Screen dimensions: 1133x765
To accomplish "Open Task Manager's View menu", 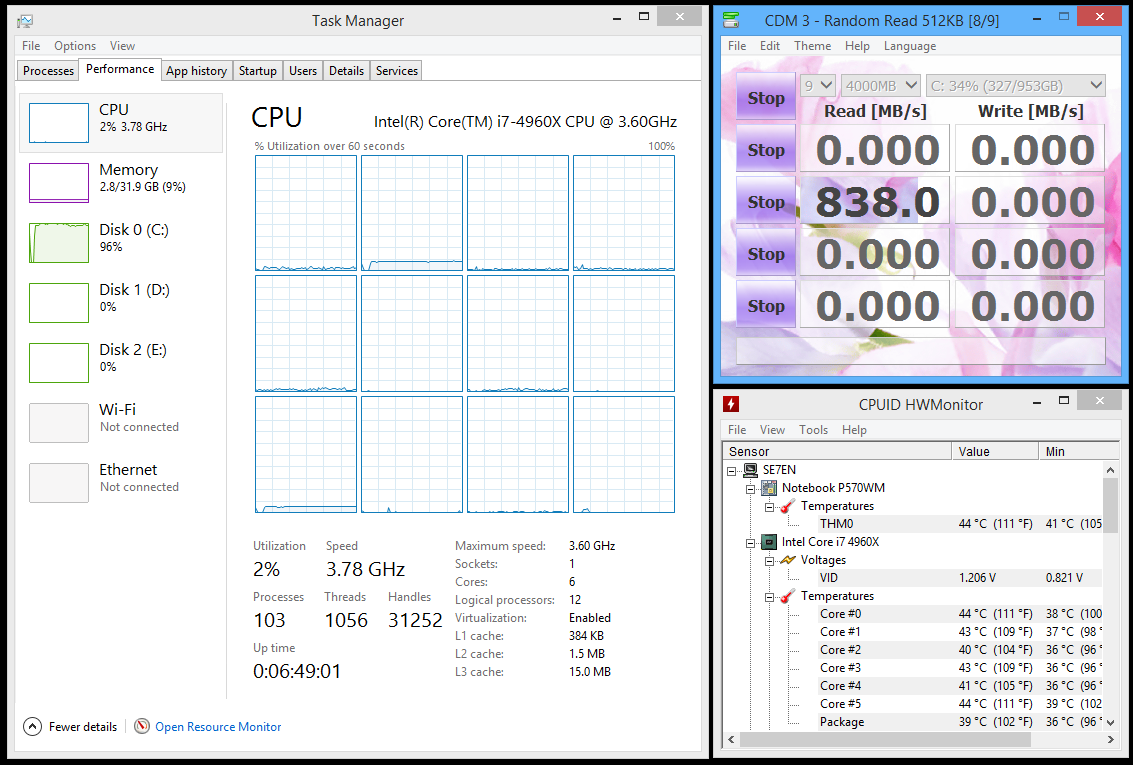I will (x=122, y=46).
